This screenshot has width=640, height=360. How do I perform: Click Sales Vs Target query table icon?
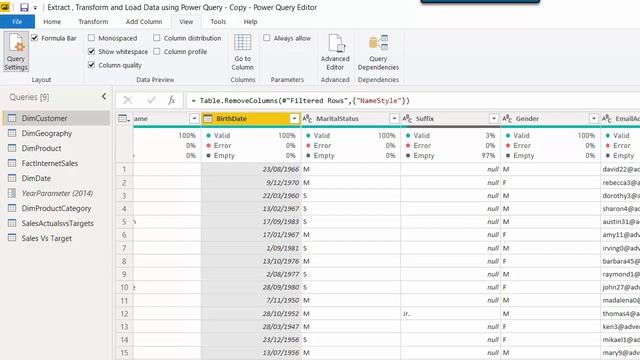[12, 238]
